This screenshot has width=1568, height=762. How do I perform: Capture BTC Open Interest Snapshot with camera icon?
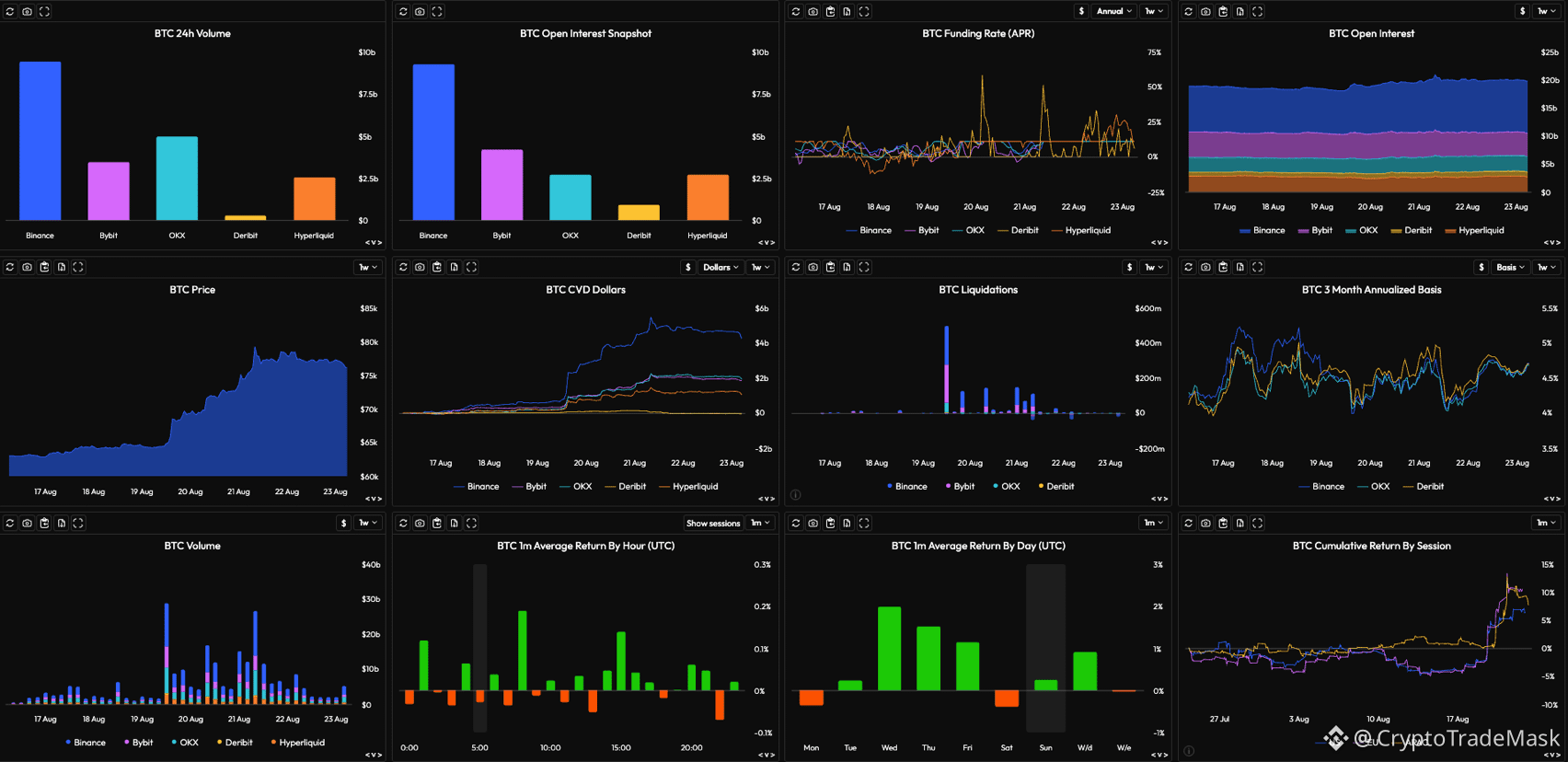pyautogui.click(x=420, y=12)
